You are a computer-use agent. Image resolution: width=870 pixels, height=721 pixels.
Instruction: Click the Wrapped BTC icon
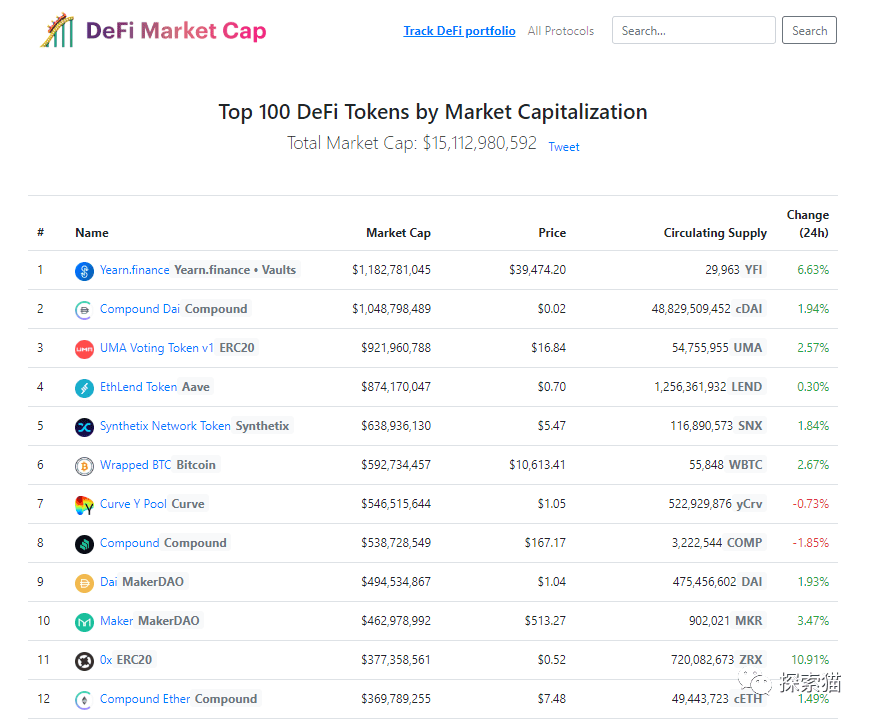point(84,466)
